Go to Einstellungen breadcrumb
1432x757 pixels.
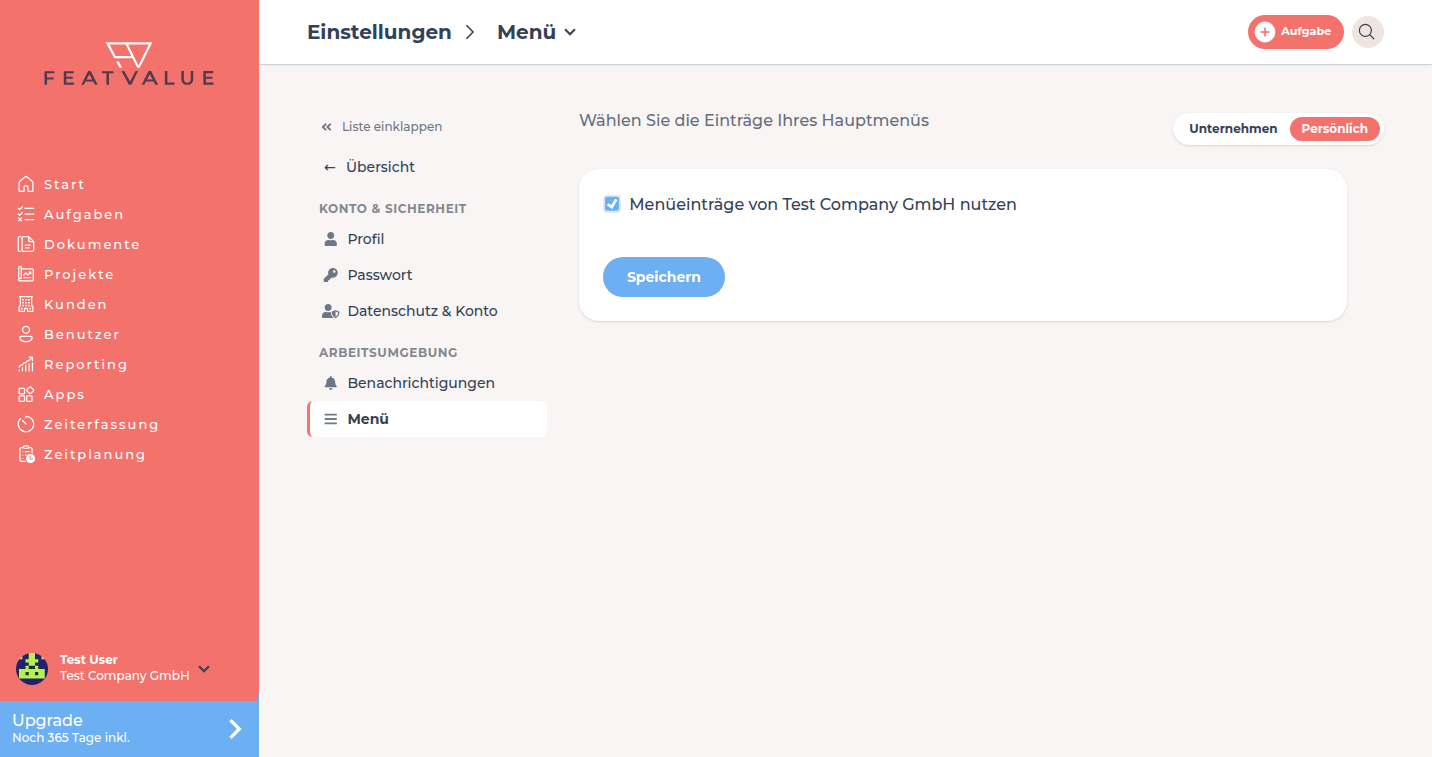coord(379,32)
